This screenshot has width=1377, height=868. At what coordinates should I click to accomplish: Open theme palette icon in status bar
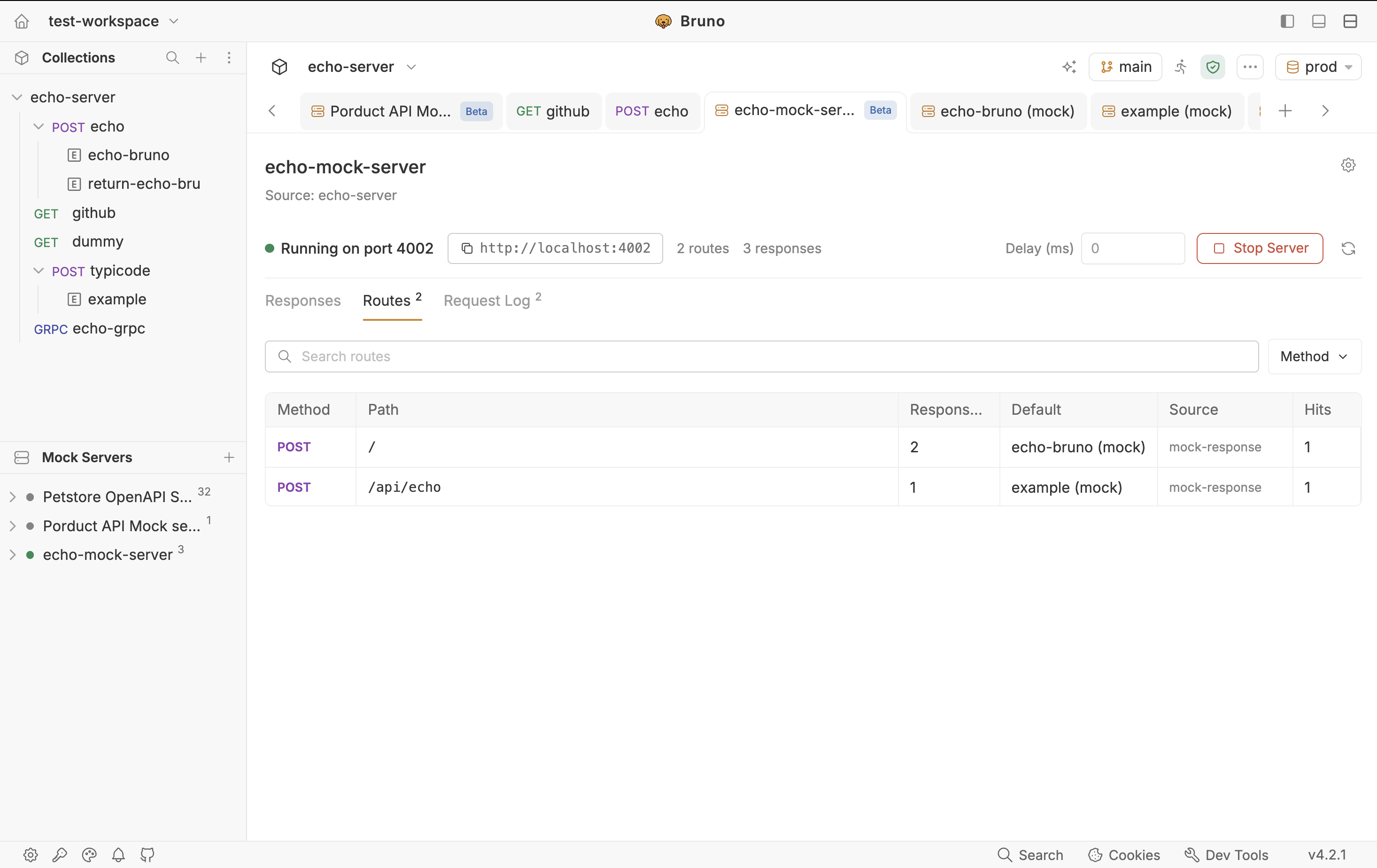coord(89,854)
